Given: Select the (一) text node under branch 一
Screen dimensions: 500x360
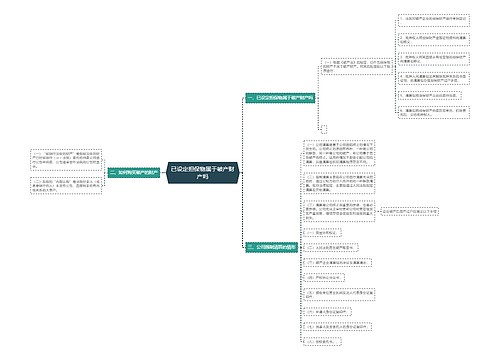Looking at the screenshot, I should coord(357,66).
